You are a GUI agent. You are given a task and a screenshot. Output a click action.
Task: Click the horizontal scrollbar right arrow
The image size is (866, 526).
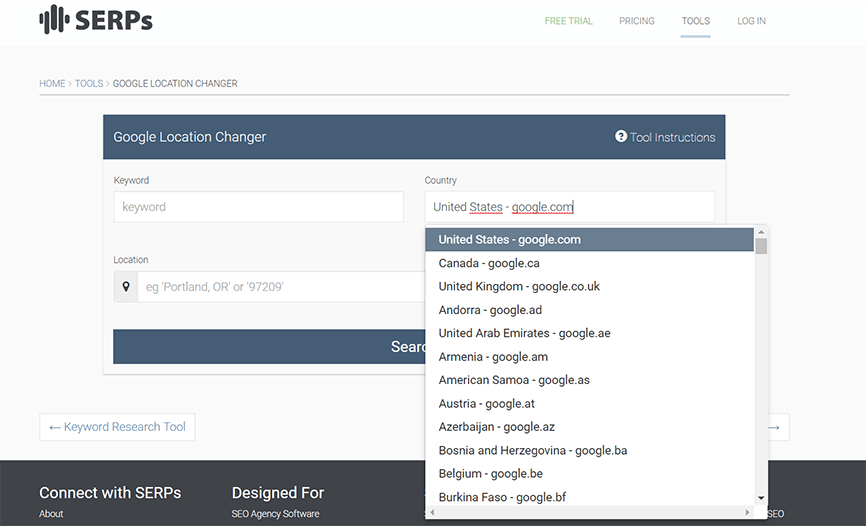(x=748, y=512)
